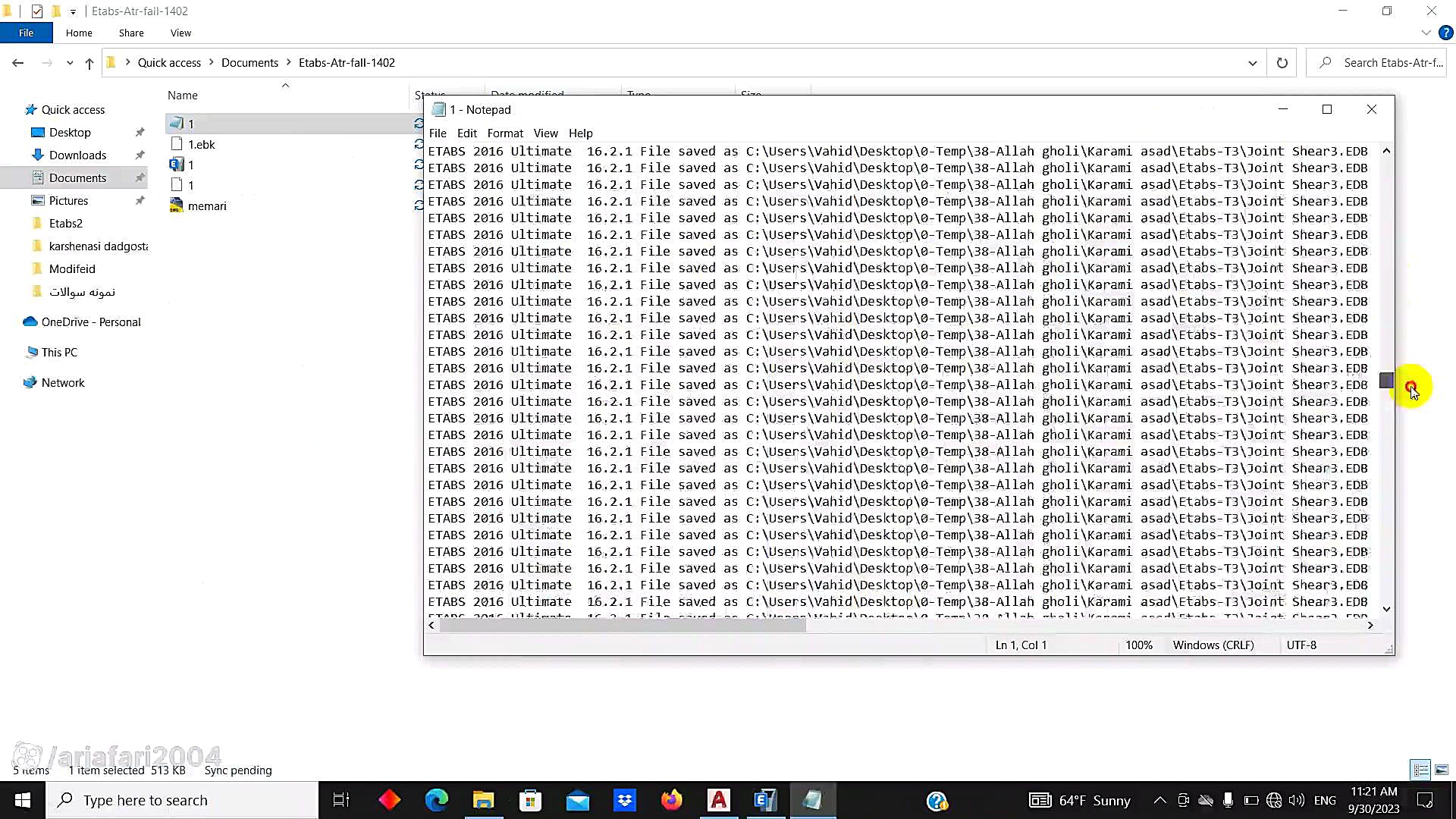This screenshot has width=1456, height=819.
Task: Click the memari AutoCAD file icon
Action: (177, 206)
